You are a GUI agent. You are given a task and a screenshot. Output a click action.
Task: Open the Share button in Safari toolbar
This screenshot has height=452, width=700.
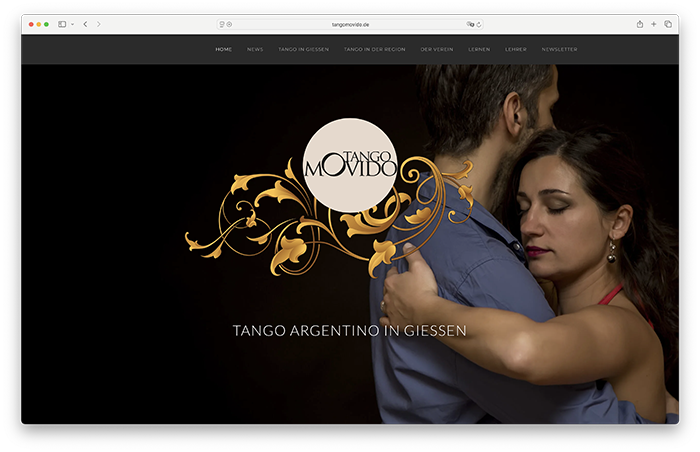pyautogui.click(x=640, y=24)
